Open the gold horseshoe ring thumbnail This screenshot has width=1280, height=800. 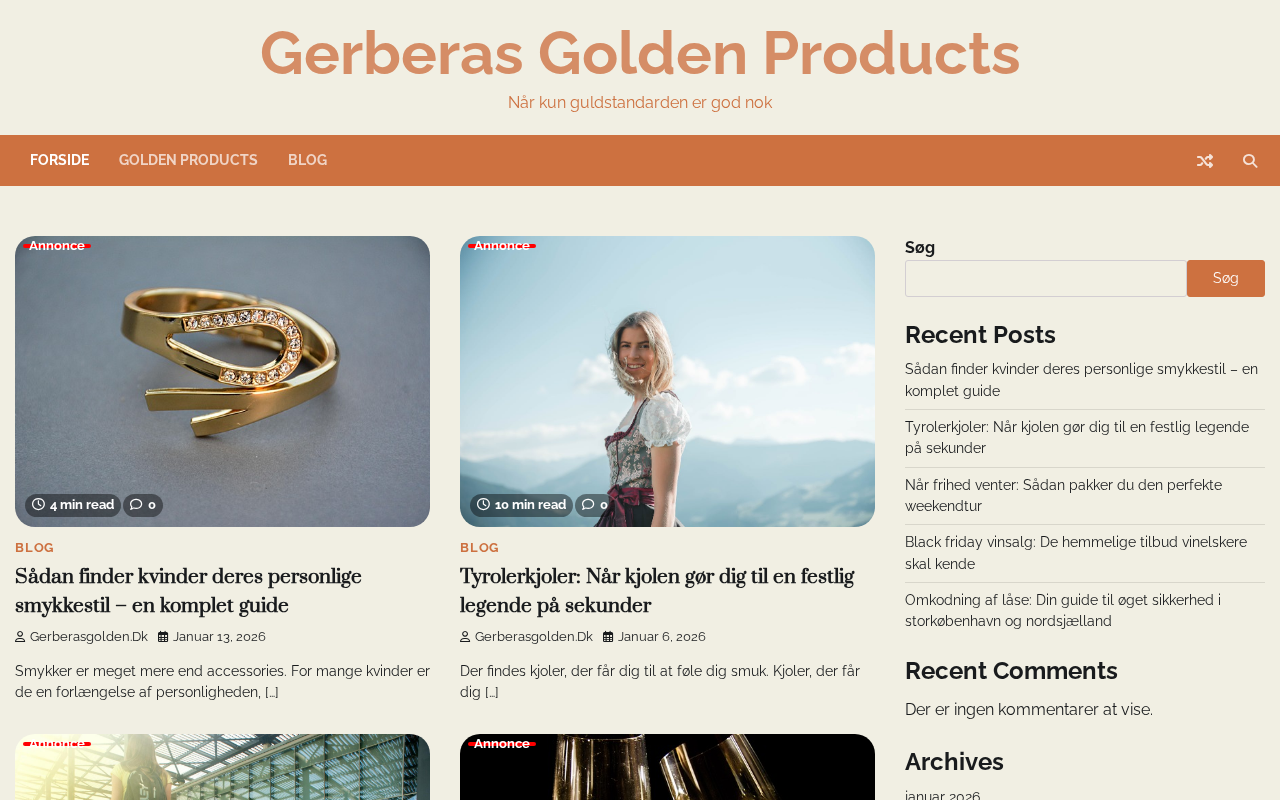pyautogui.click(x=222, y=381)
